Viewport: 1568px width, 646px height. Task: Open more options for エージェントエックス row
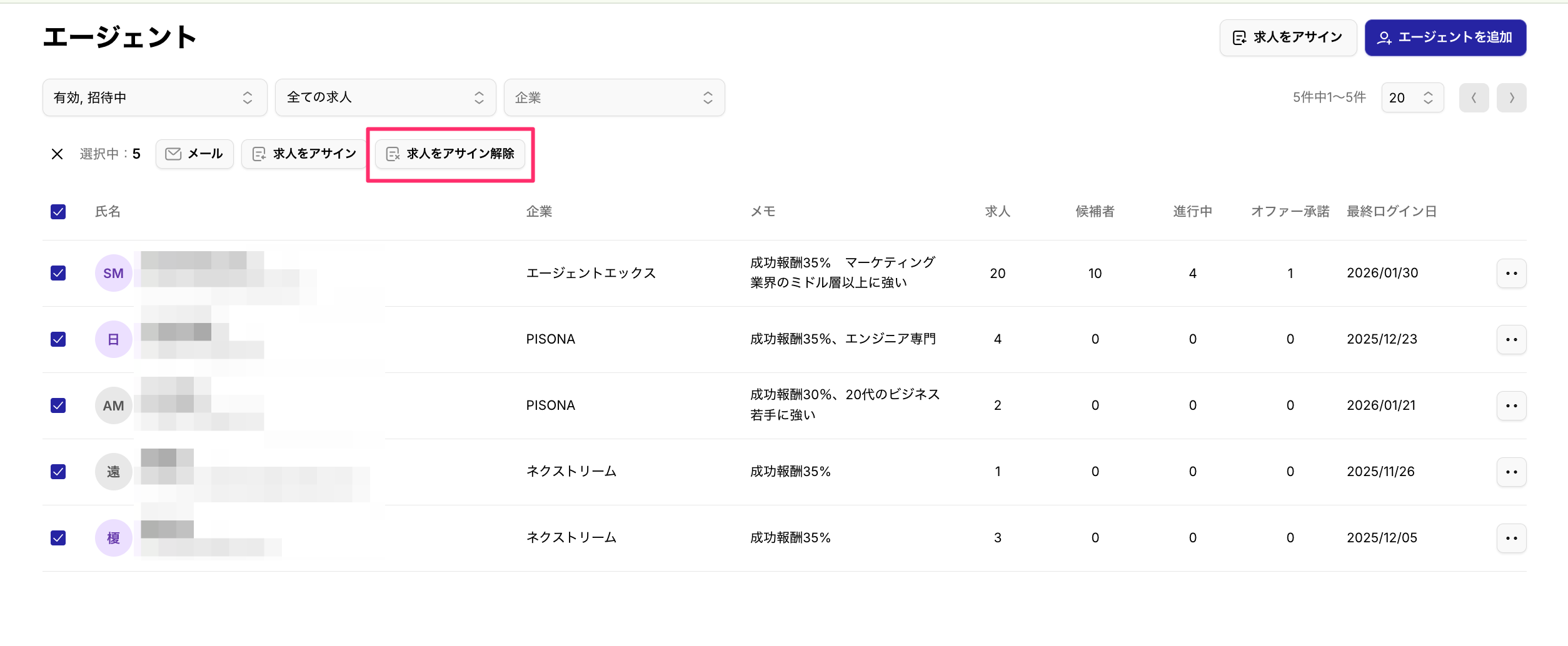click(x=1511, y=274)
